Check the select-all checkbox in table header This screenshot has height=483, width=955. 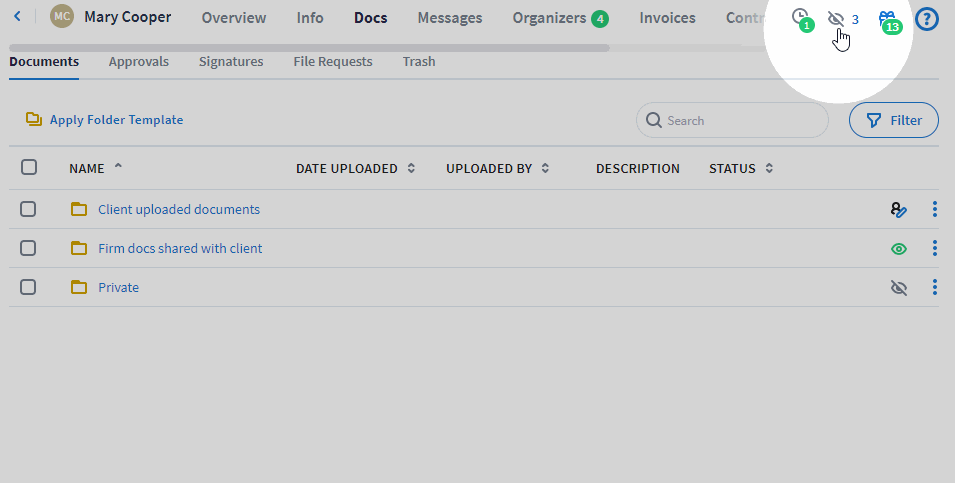(29, 168)
